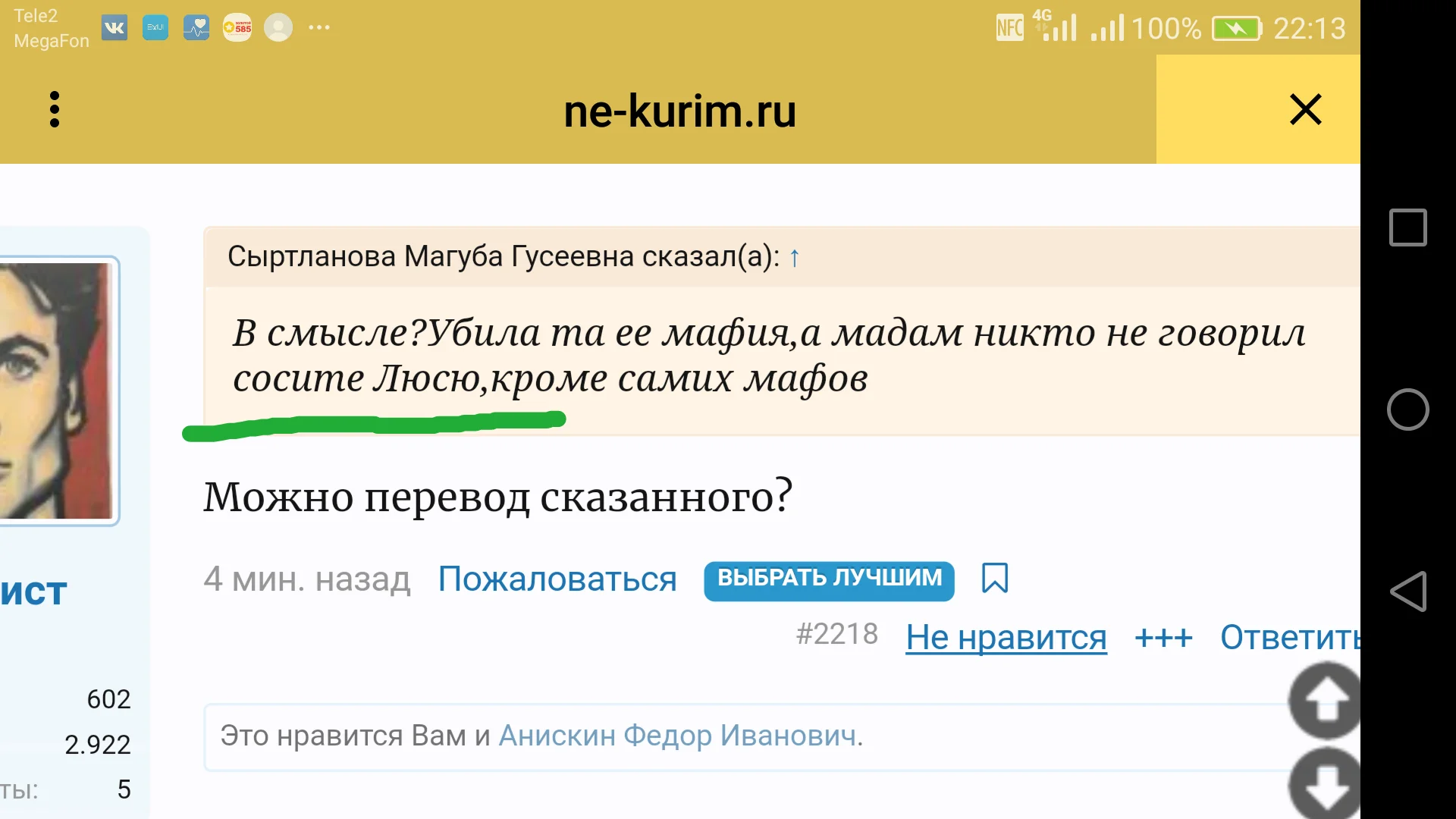The image size is (1456, 819).
Task: Toggle the Не нравится link
Action: coord(1006,637)
